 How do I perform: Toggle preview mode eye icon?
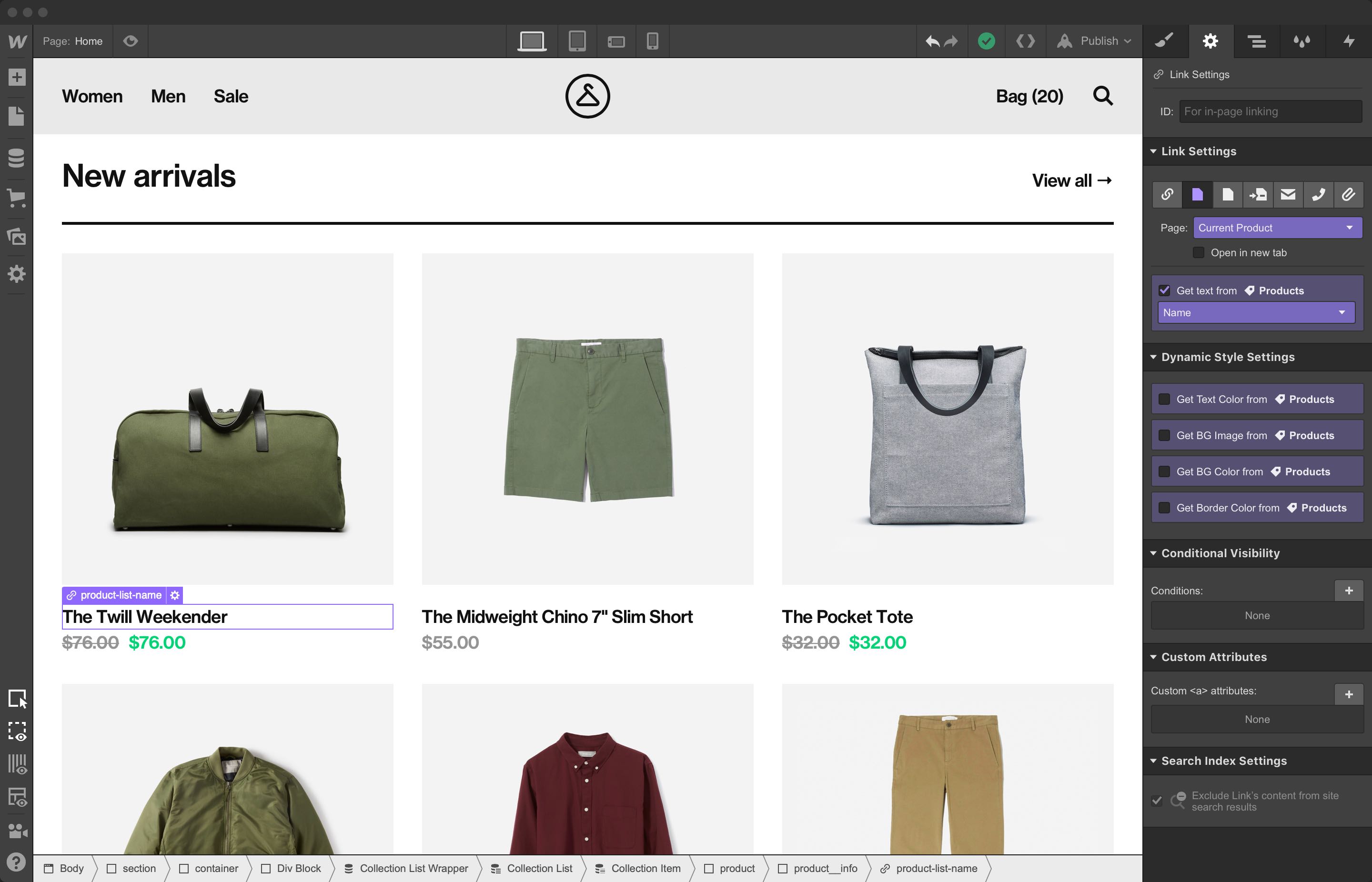pos(131,41)
